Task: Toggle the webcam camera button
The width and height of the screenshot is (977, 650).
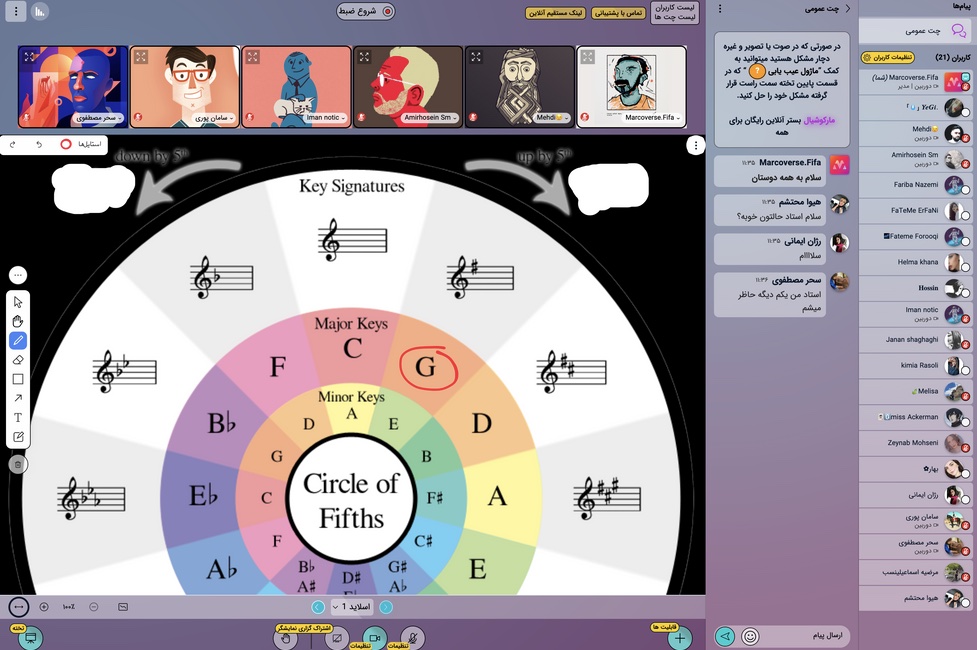Action: point(374,637)
